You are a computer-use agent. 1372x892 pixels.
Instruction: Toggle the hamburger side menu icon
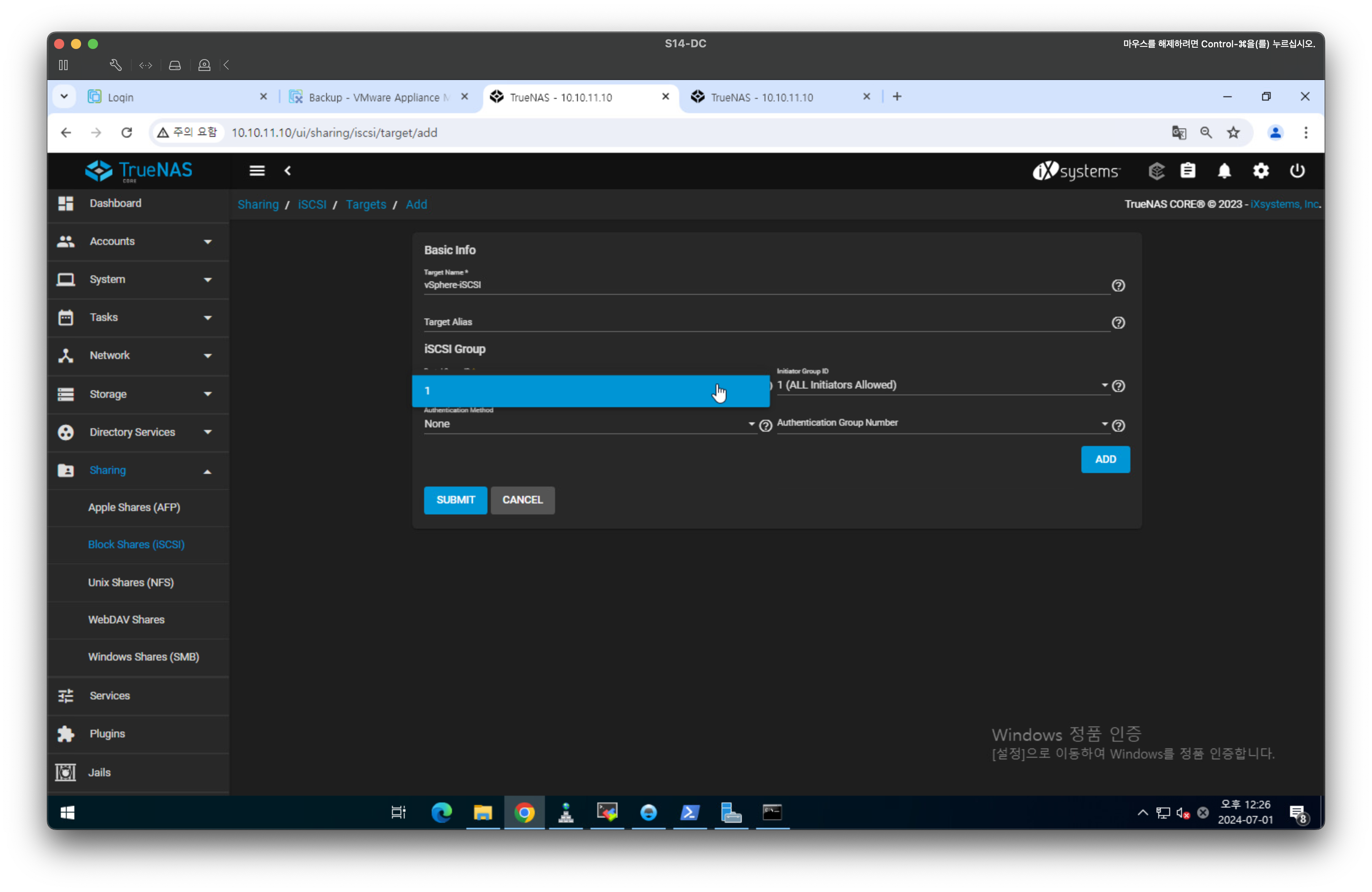coord(257,171)
